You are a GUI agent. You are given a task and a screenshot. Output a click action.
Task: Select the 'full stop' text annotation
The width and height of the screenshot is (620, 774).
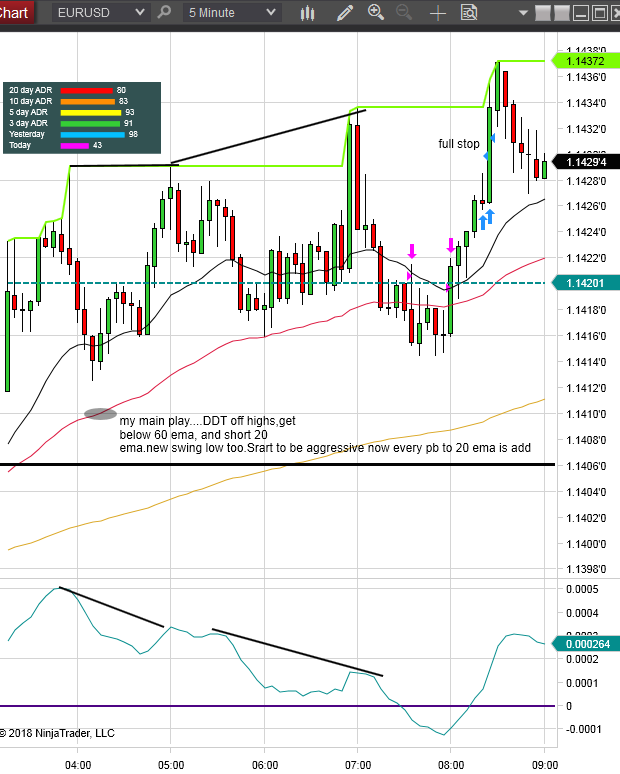459,144
